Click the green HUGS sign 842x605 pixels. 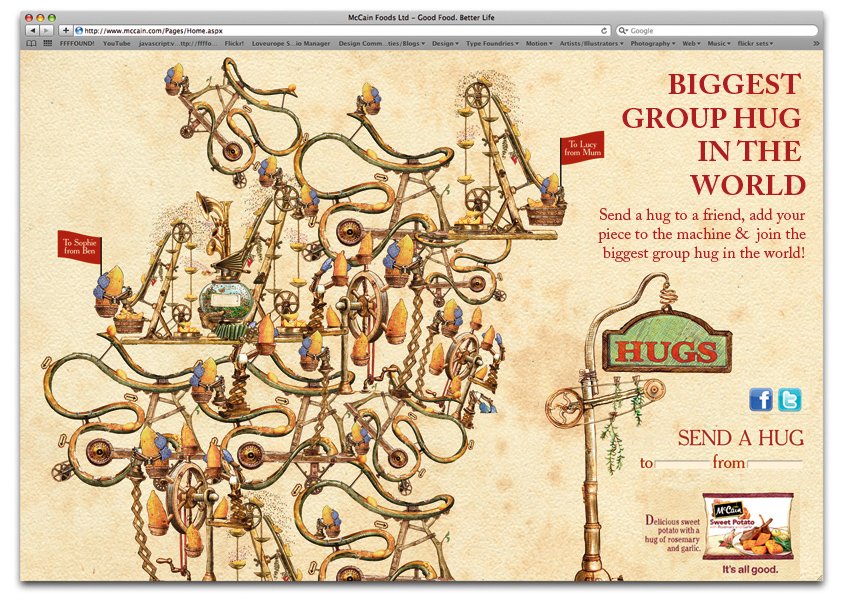click(x=666, y=342)
